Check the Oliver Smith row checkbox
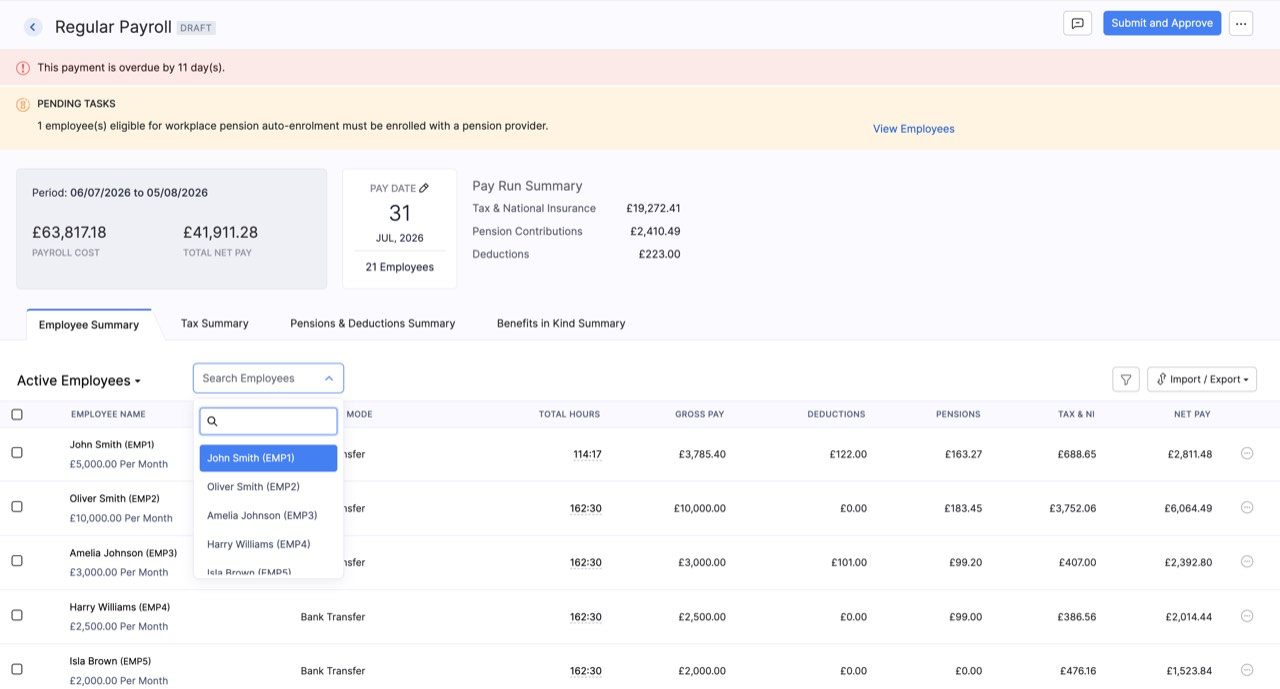The height and width of the screenshot is (689, 1280). point(17,506)
